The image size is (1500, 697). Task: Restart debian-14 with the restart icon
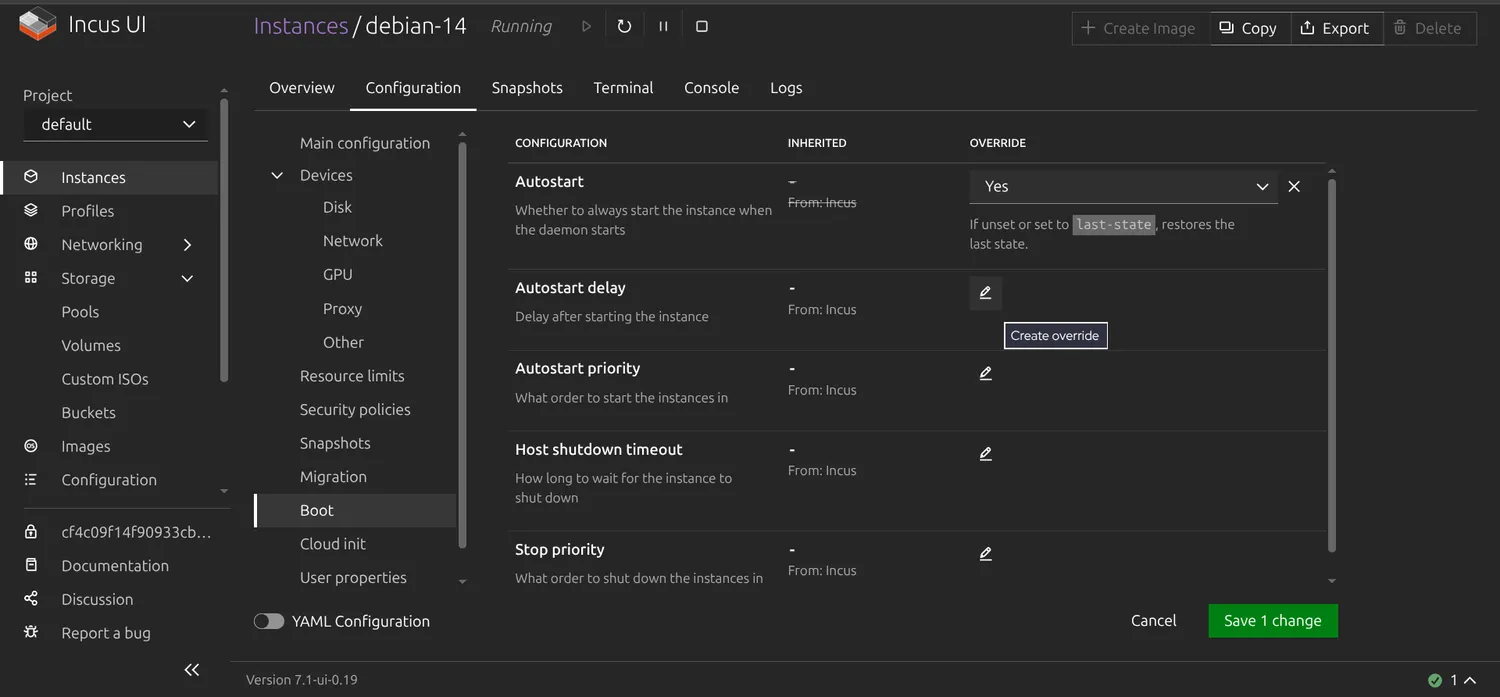click(624, 27)
